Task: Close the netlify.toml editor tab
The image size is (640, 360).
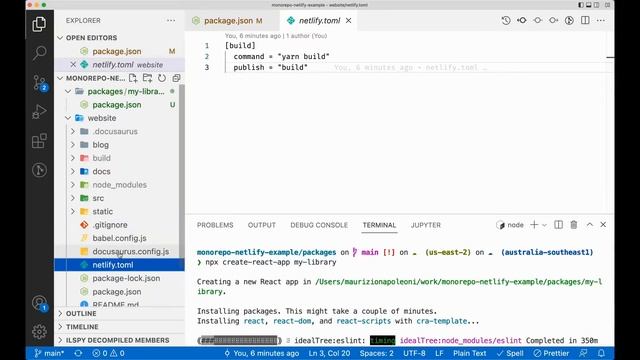Action: pos(349,20)
